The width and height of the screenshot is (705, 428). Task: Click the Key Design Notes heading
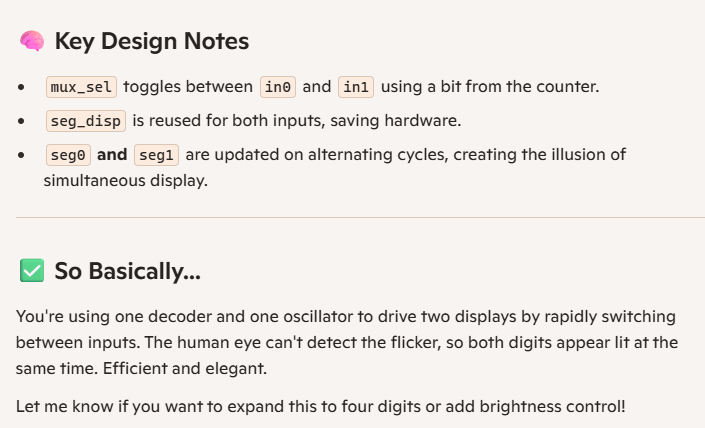(x=152, y=41)
